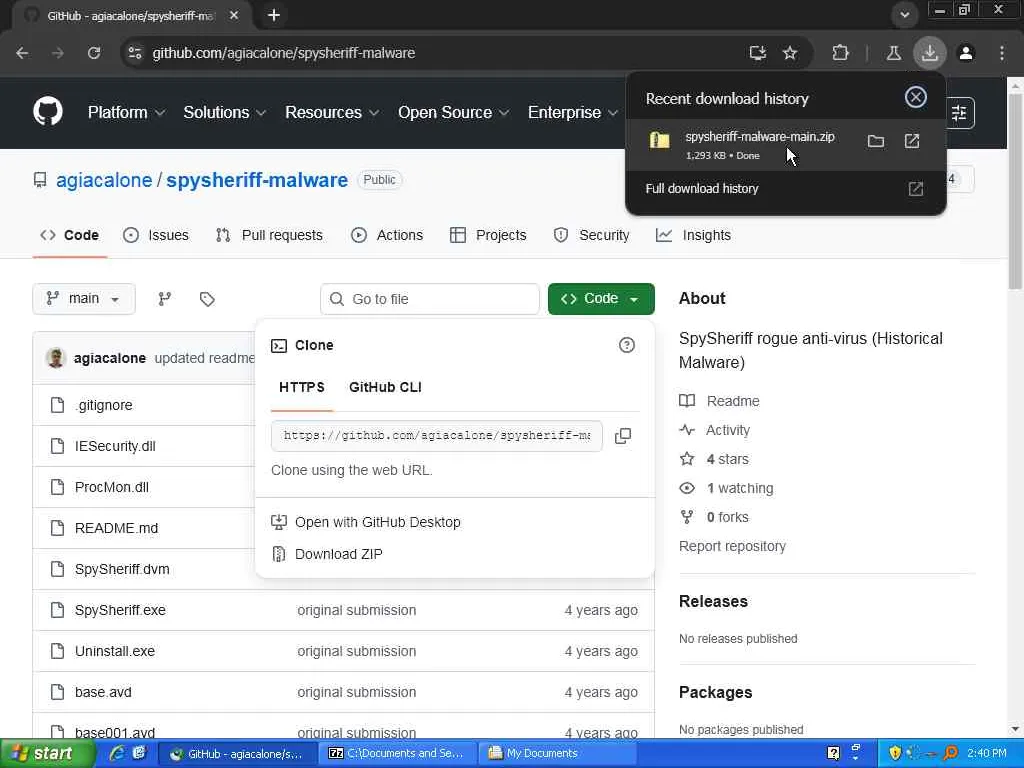Expand the Enterprise menu

(x=573, y=112)
